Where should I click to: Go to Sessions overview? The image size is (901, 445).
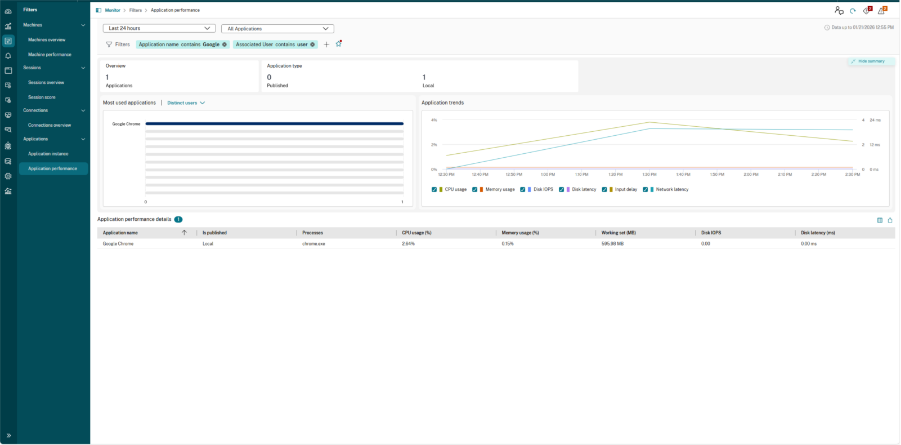46,83
